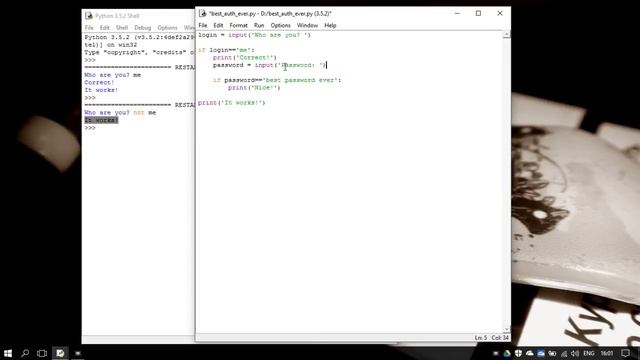Screen dimensions: 640x360
Task: Open the File menu in editor window
Action: tap(203, 25)
